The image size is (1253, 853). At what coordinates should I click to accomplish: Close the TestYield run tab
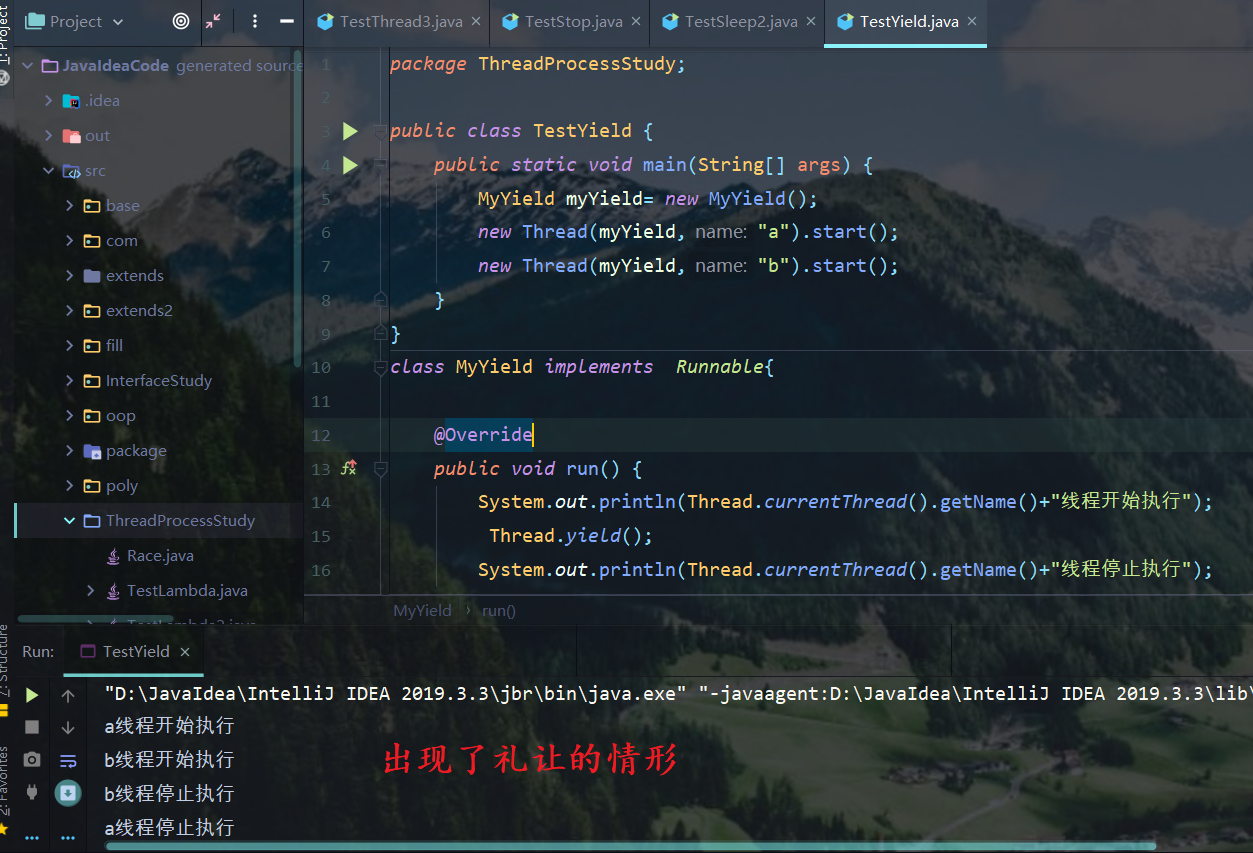click(185, 651)
